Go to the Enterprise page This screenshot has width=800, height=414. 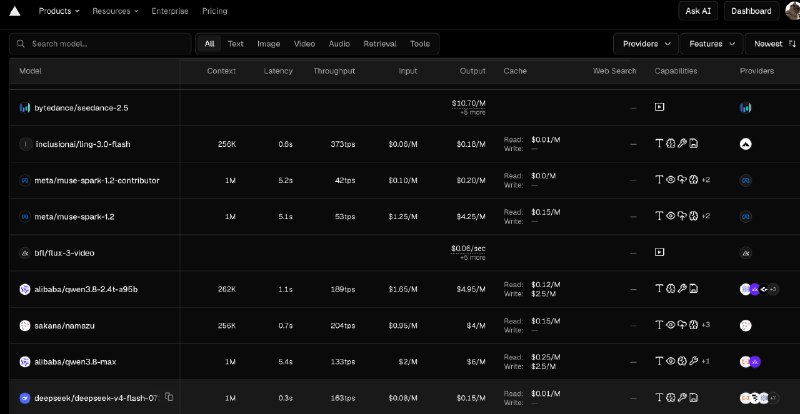170,11
